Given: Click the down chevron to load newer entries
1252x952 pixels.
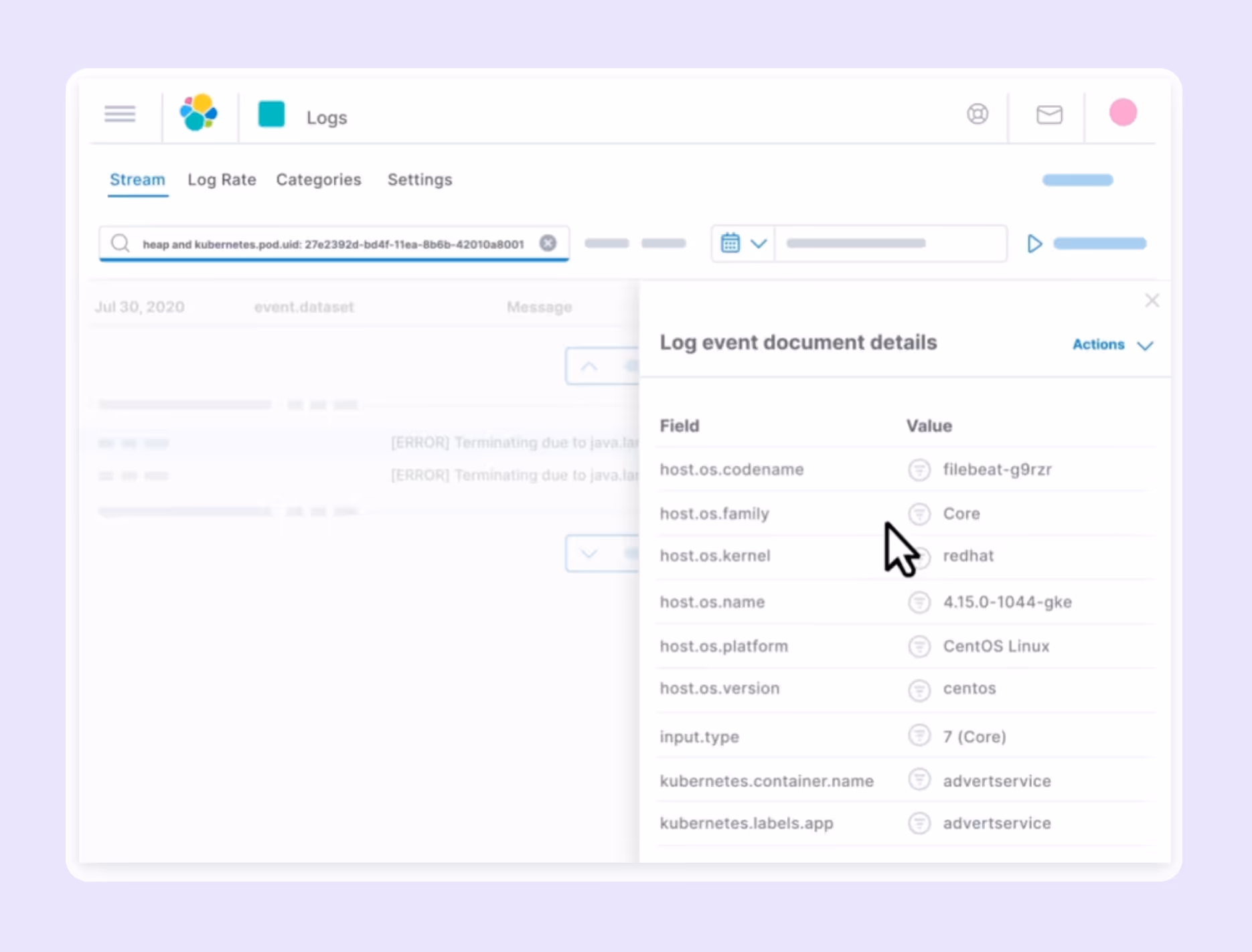Looking at the screenshot, I should [589, 554].
